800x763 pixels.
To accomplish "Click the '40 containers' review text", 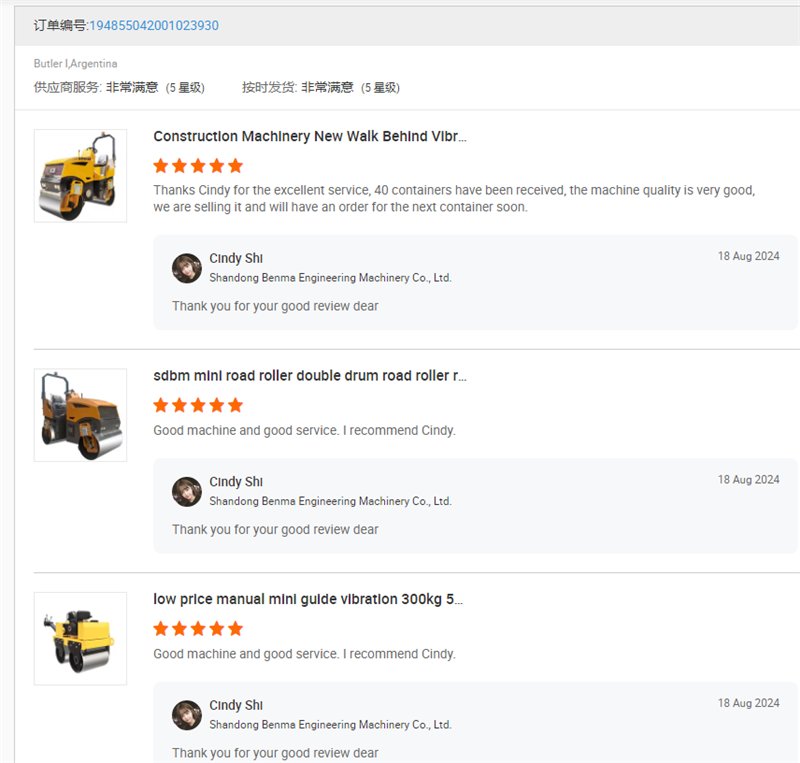I will tap(454, 199).
